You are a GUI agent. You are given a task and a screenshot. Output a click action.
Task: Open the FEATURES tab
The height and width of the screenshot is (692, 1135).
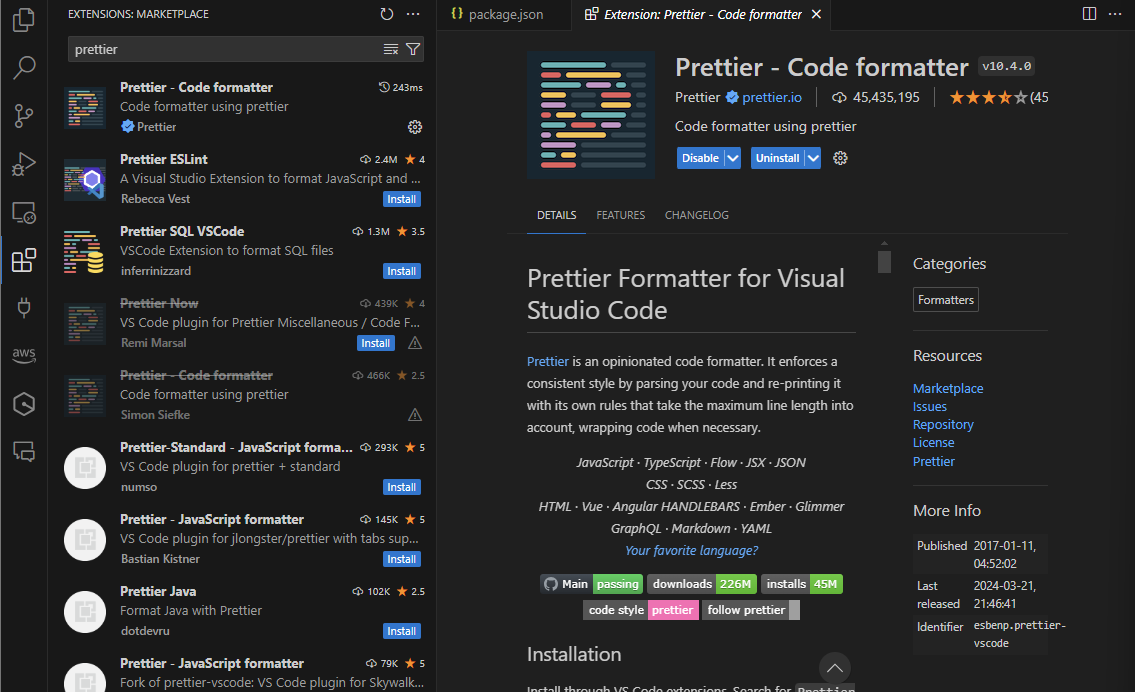click(x=620, y=215)
